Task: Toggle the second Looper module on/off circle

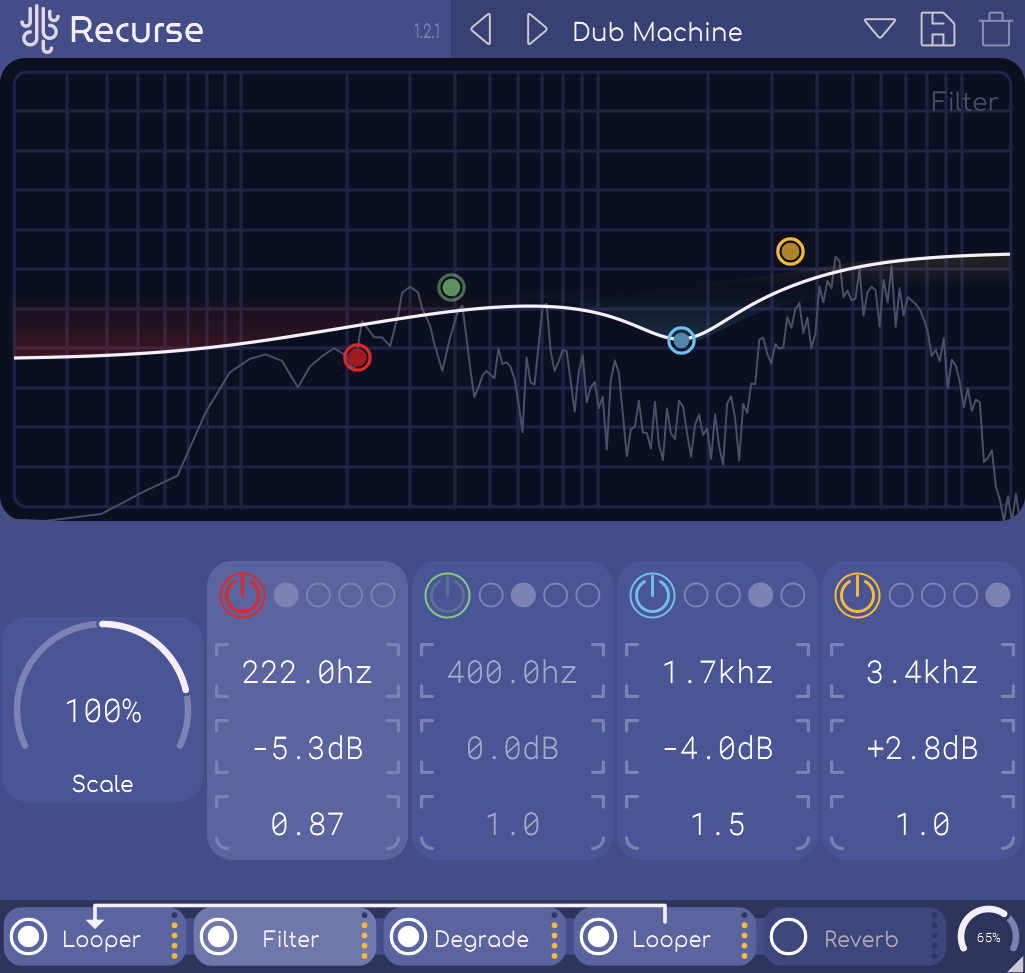Action: point(598,936)
